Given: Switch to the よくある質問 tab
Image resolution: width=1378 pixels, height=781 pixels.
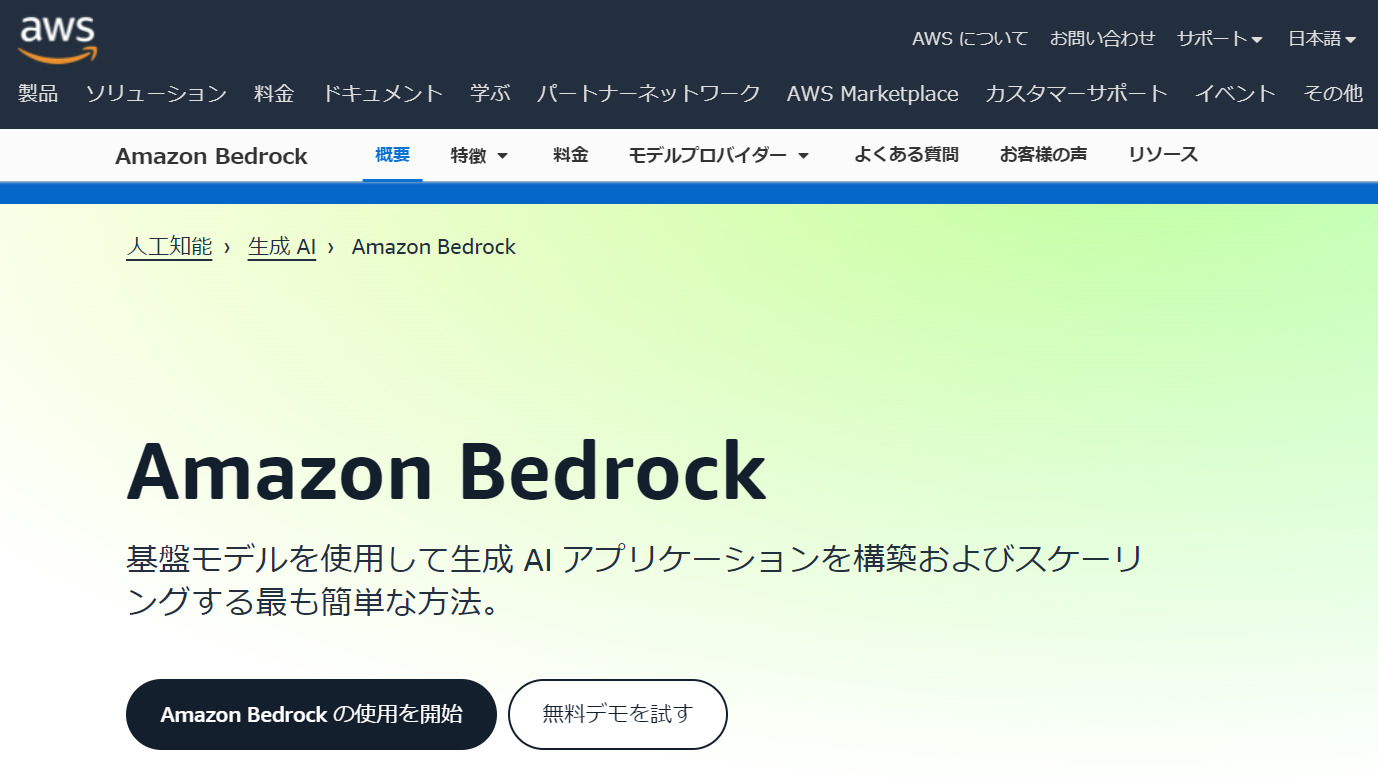Looking at the screenshot, I should pyautogui.click(x=905, y=155).
